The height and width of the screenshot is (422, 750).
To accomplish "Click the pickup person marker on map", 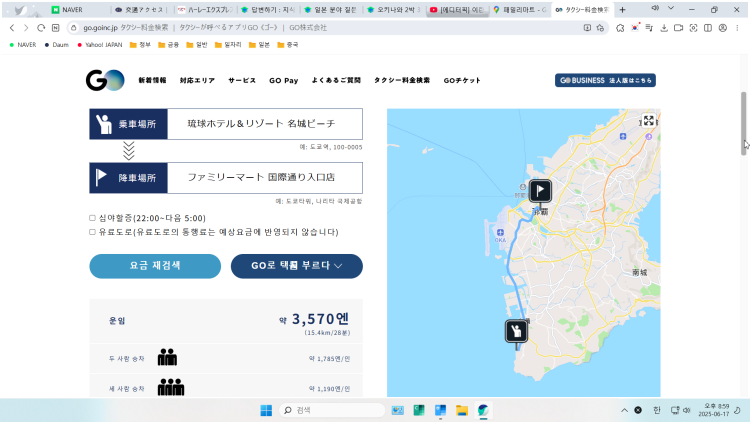I will click(516, 331).
